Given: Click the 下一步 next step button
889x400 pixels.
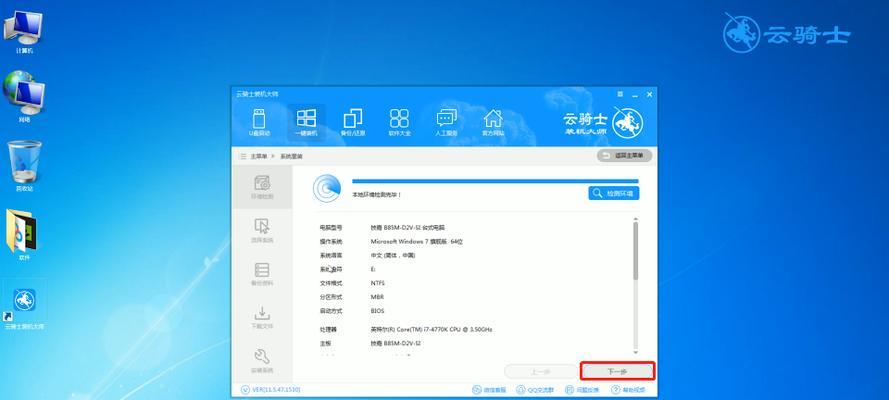Looking at the screenshot, I should pos(617,372).
